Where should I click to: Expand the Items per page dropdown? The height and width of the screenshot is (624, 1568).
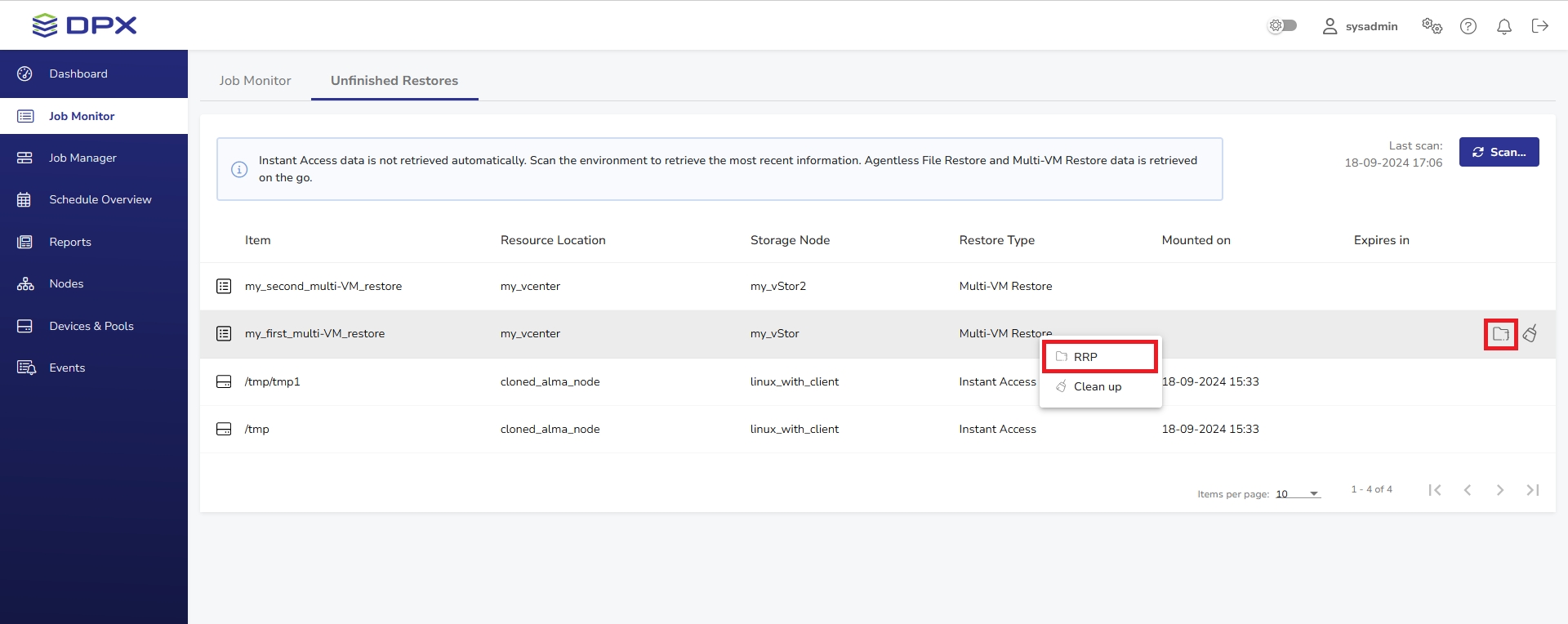[1298, 493]
